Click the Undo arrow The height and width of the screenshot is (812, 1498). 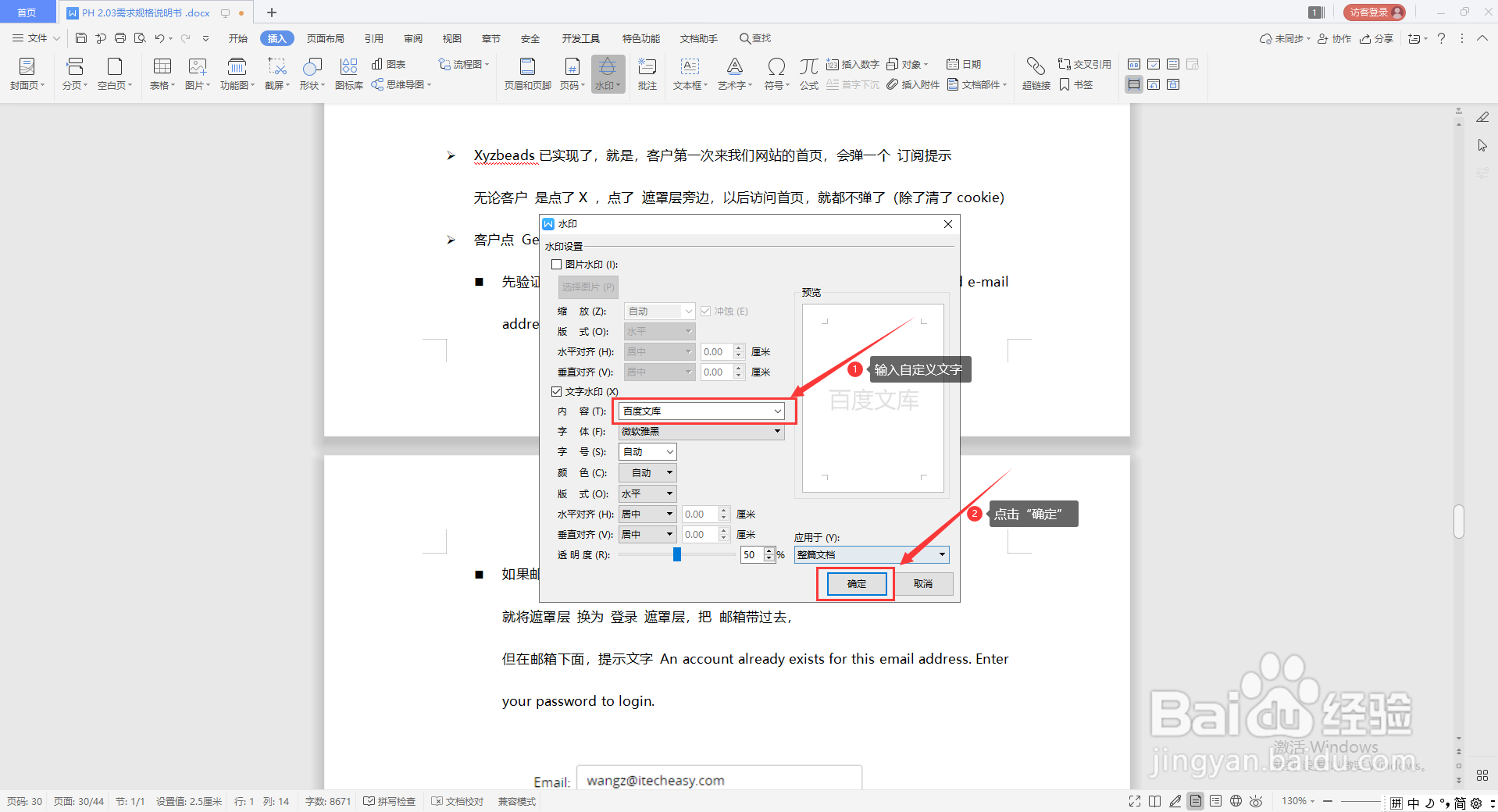click(x=159, y=38)
